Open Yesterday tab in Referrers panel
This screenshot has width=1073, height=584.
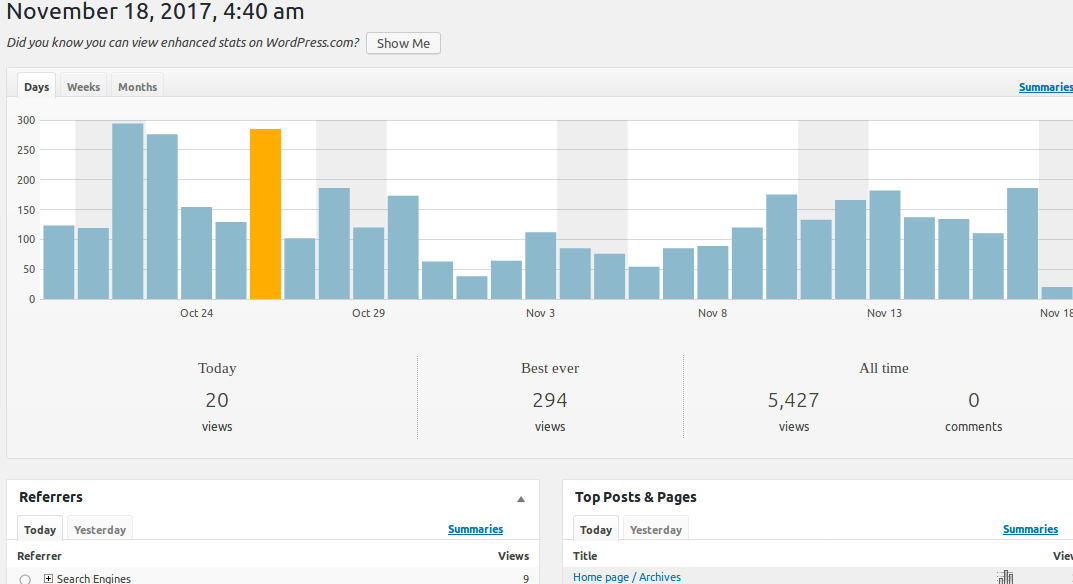pos(99,529)
